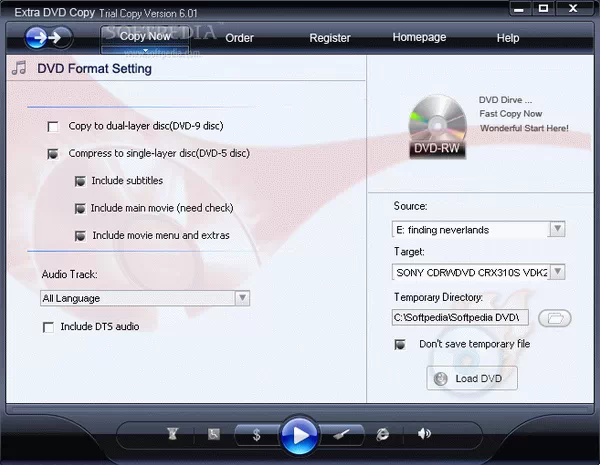Toggle Include movie menu and extras
This screenshot has height=465, width=600.
click(x=80, y=236)
